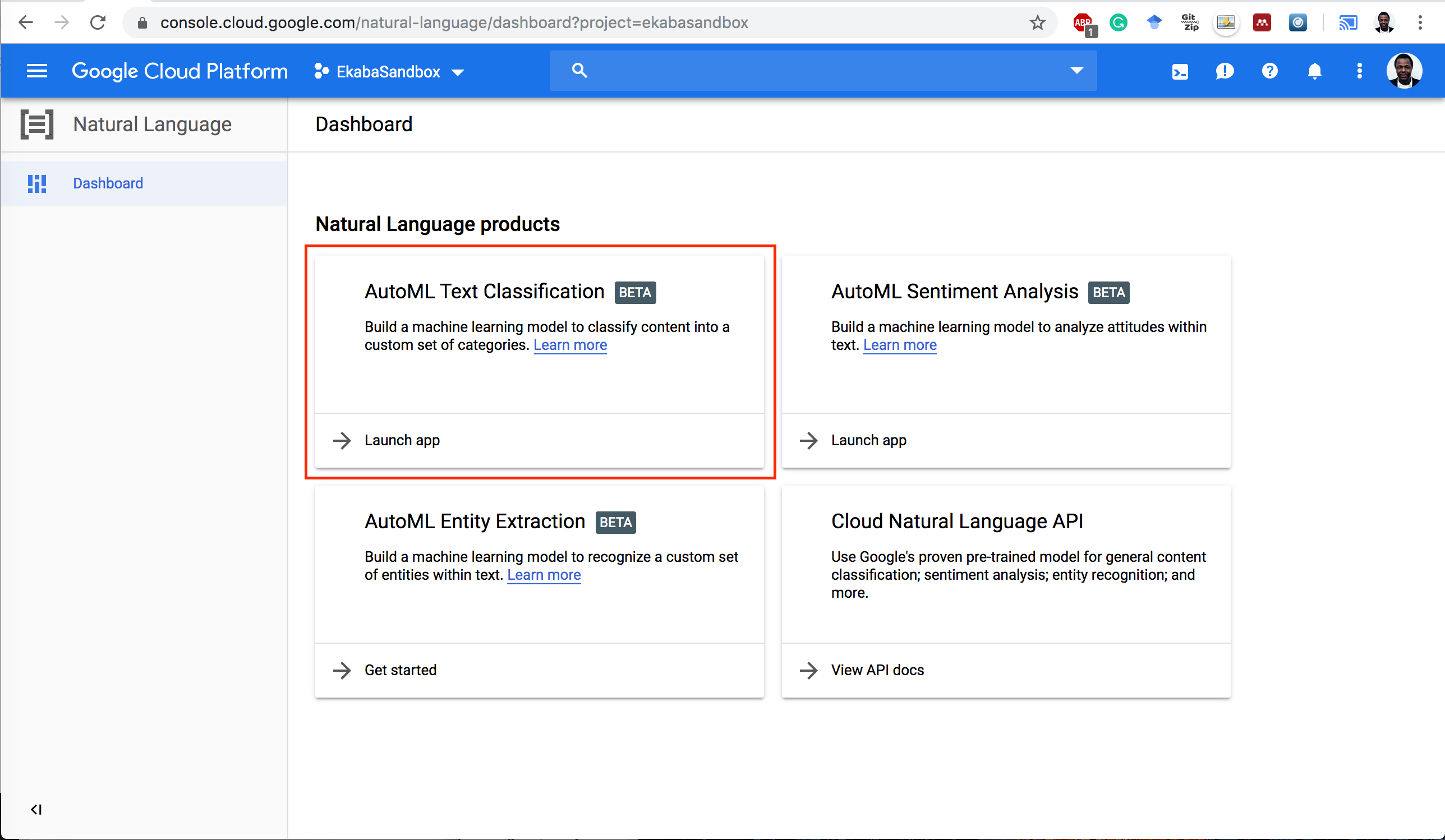
Task: Open the Help question mark menu
Action: click(1269, 71)
